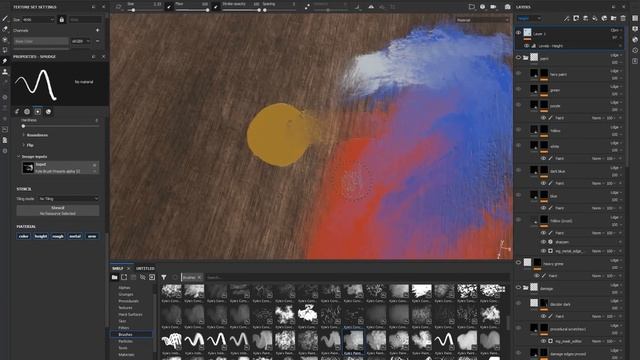Image resolution: width=640 pixels, height=360 pixels.
Task: Adjust the Stroke opacity slider in top bar
Action: (x=241, y=10)
